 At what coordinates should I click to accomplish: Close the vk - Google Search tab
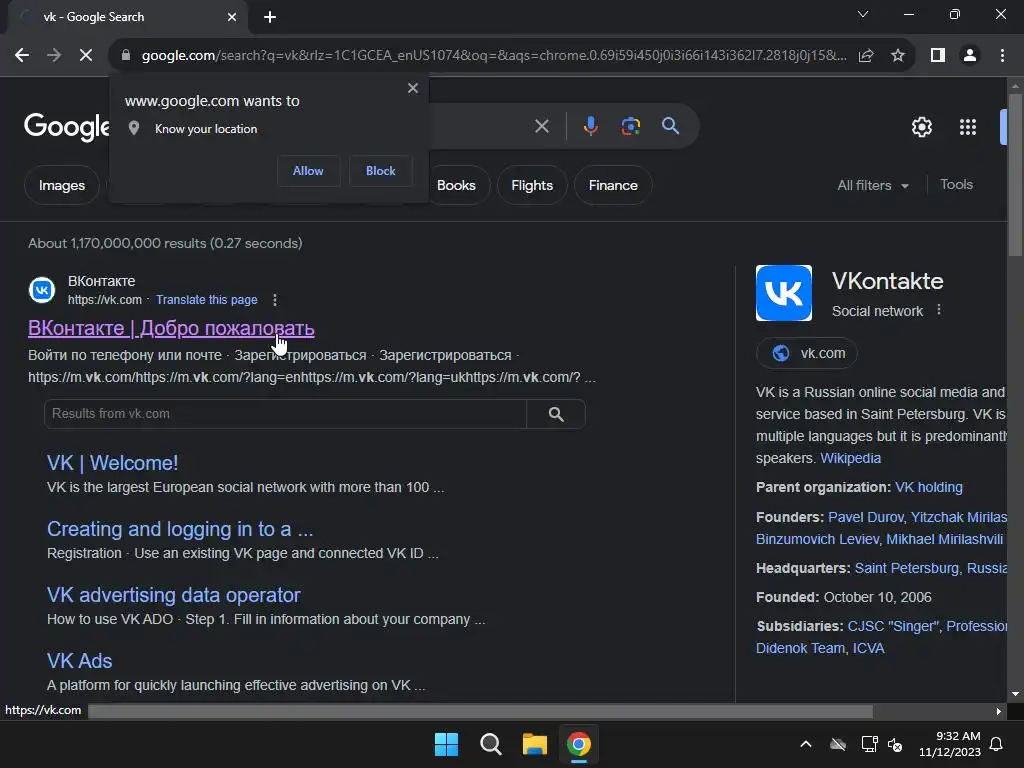pyautogui.click(x=232, y=17)
